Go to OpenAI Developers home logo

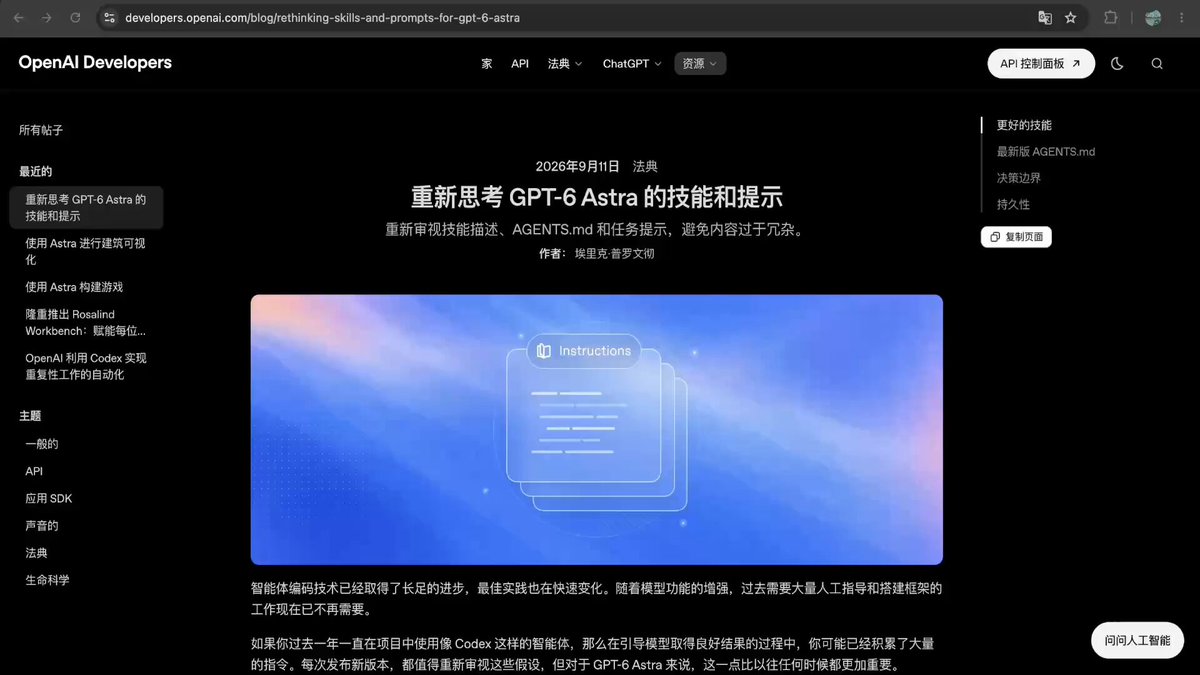tap(95, 63)
